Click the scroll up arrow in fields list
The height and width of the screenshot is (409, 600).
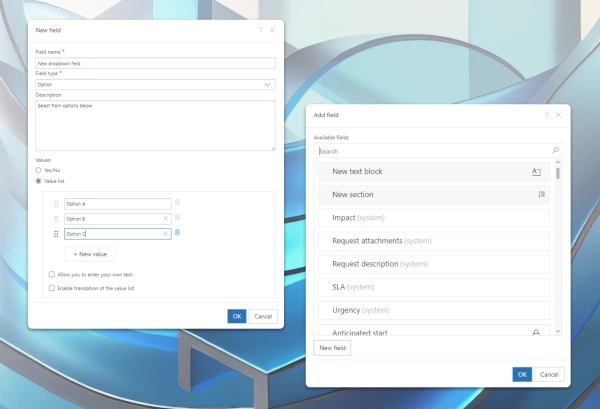(558, 162)
